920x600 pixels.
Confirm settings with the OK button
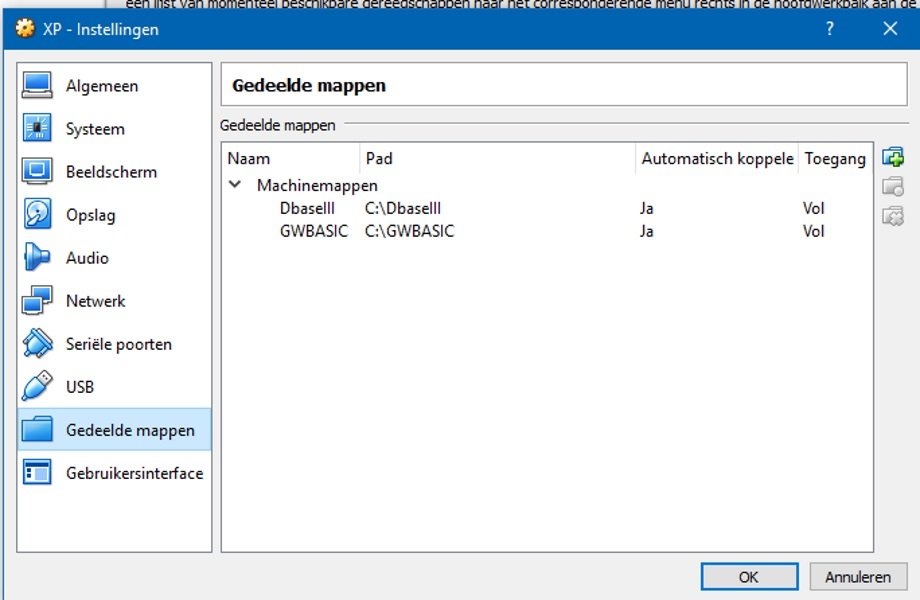click(749, 577)
